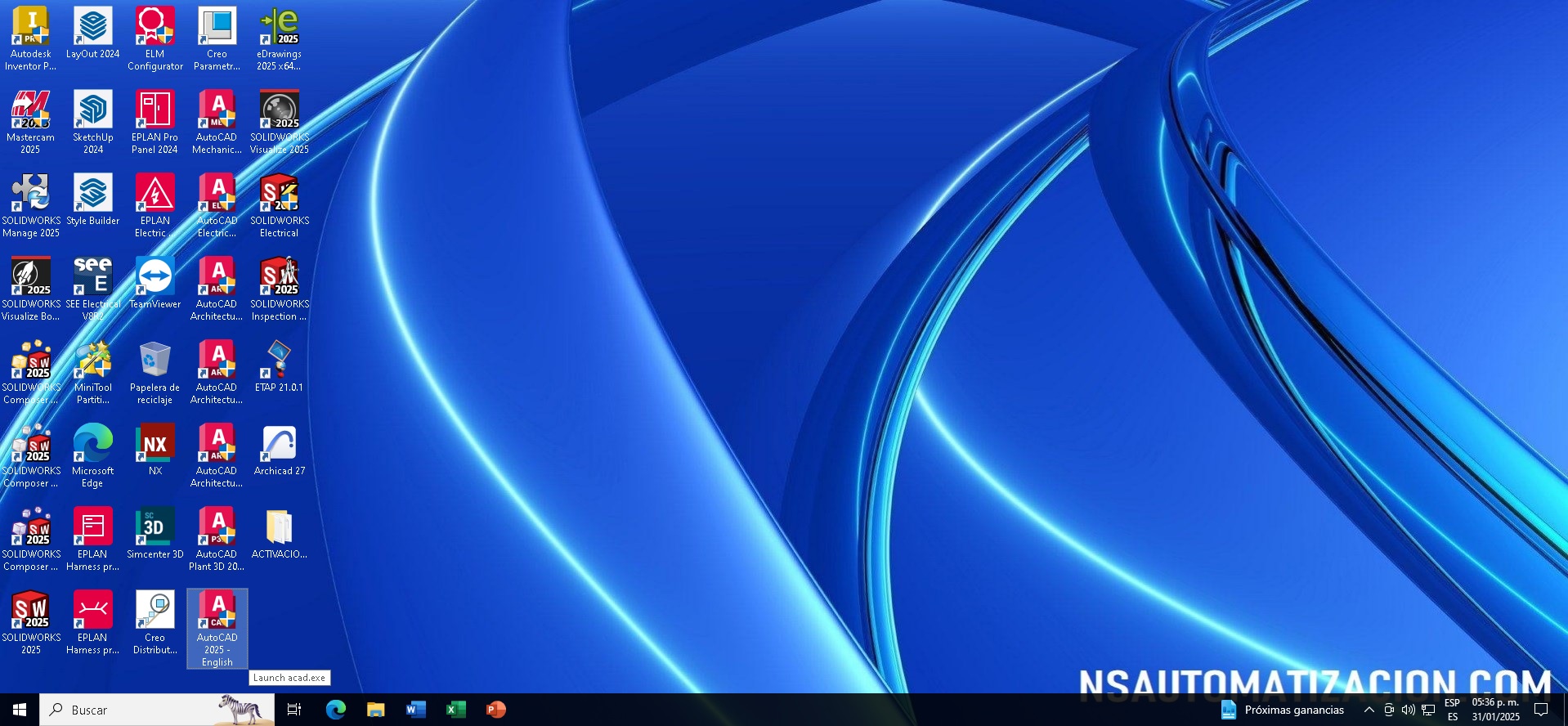Screen dimensions: 1568x726
Task: Launch TeamViewer desktop icon
Action: (x=155, y=283)
